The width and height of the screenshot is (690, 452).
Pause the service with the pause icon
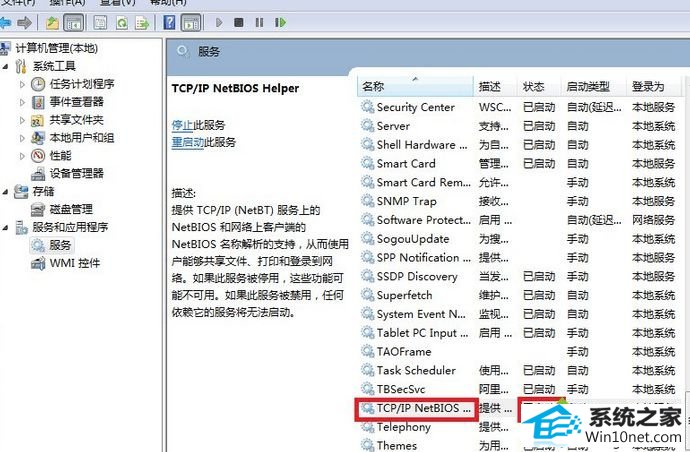click(x=259, y=22)
